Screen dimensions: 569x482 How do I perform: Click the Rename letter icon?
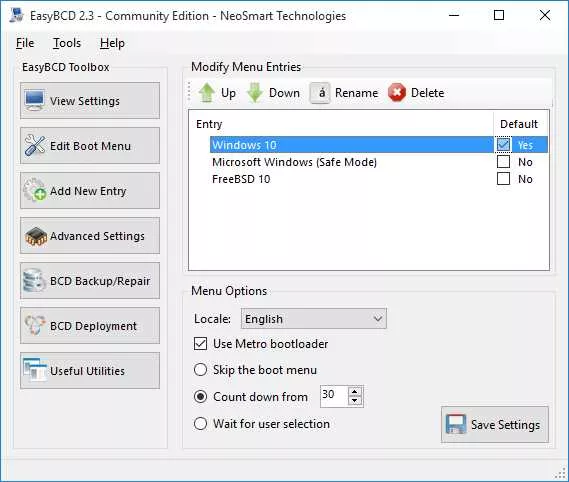(x=320, y=93)
